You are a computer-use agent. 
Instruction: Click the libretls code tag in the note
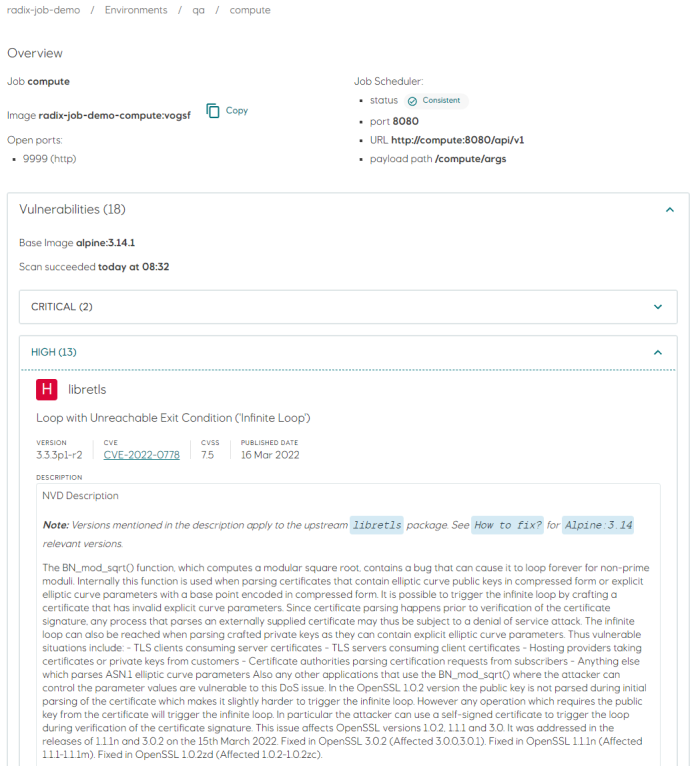point(377,525)
